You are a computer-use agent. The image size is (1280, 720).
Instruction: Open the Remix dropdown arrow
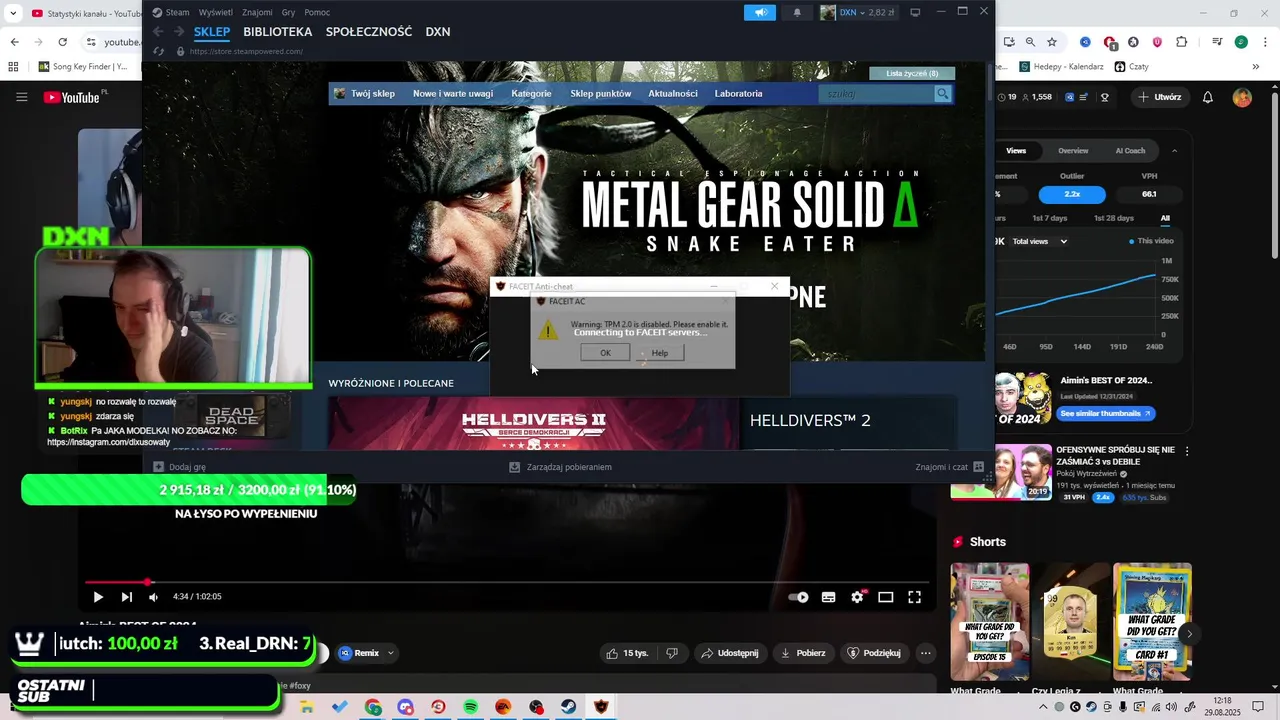tap(391, 653)
